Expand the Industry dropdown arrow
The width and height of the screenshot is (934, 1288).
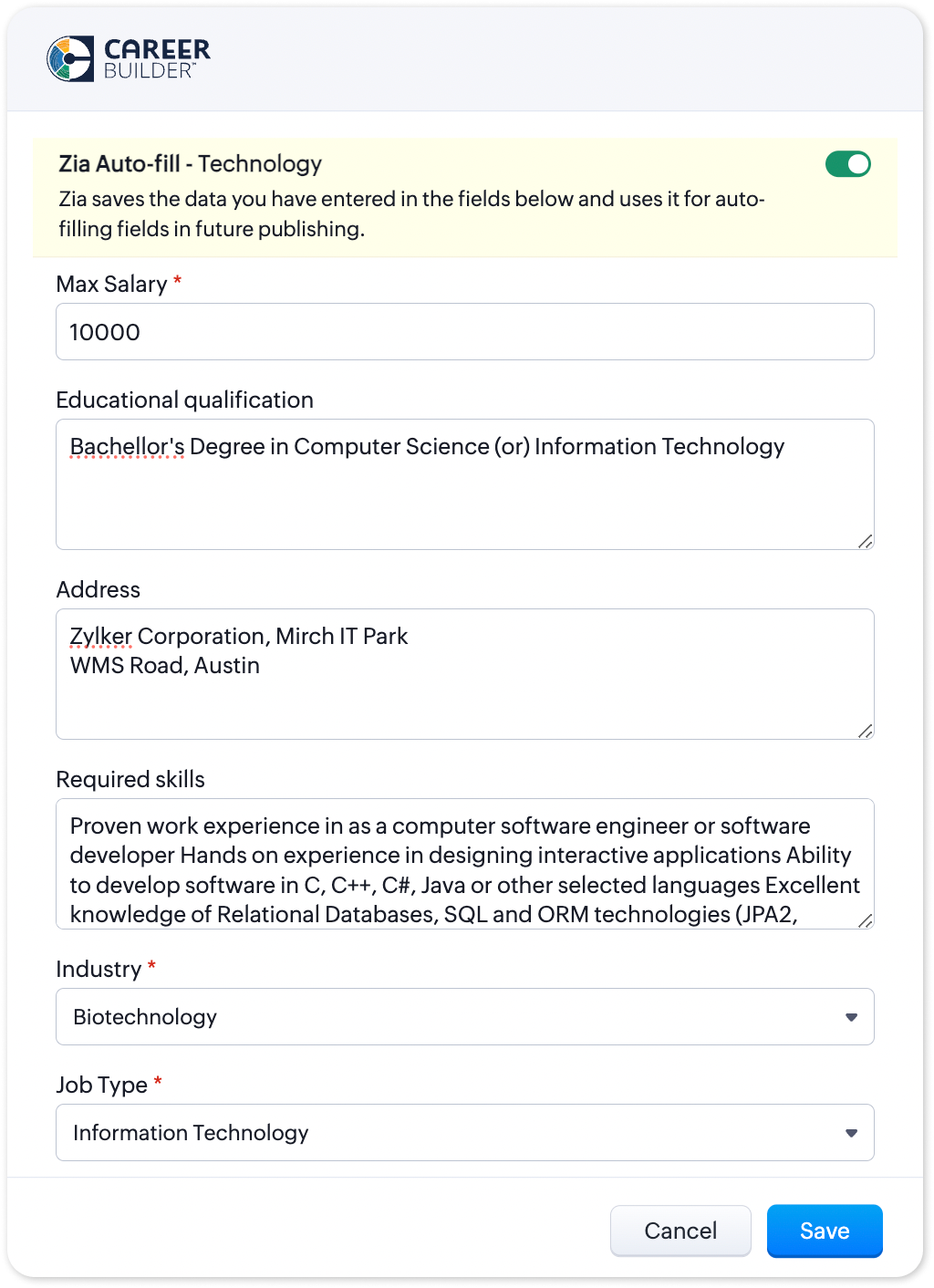point(851,1017)
